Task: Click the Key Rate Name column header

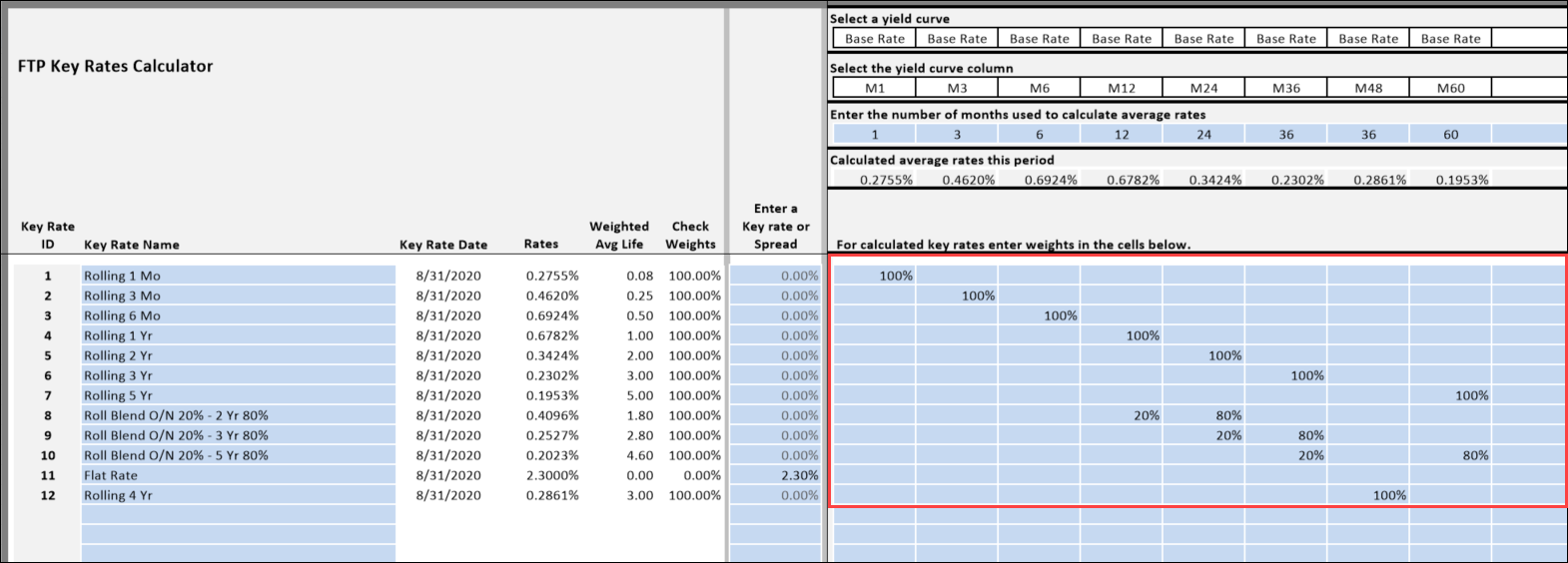Action: (132, 245)
